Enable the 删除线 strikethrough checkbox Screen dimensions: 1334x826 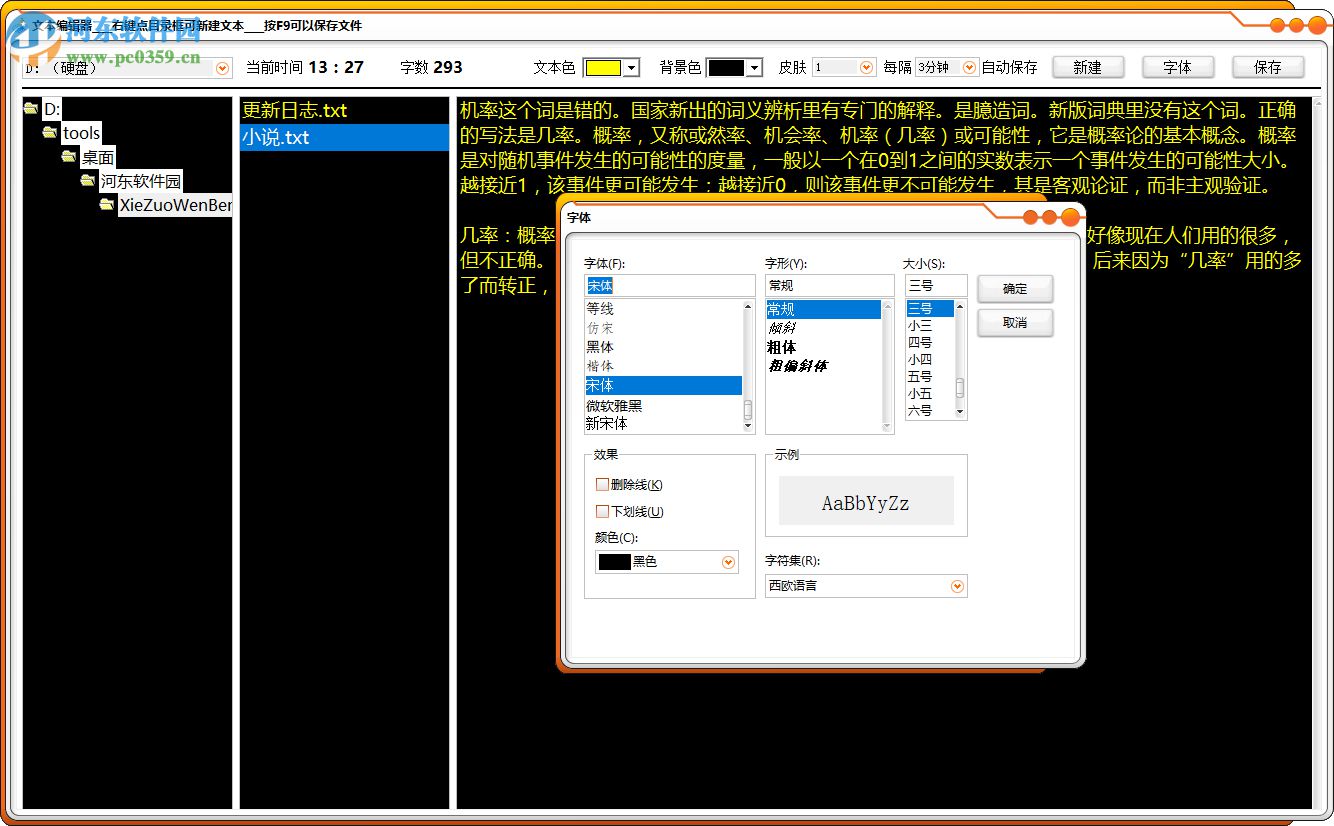601,484
